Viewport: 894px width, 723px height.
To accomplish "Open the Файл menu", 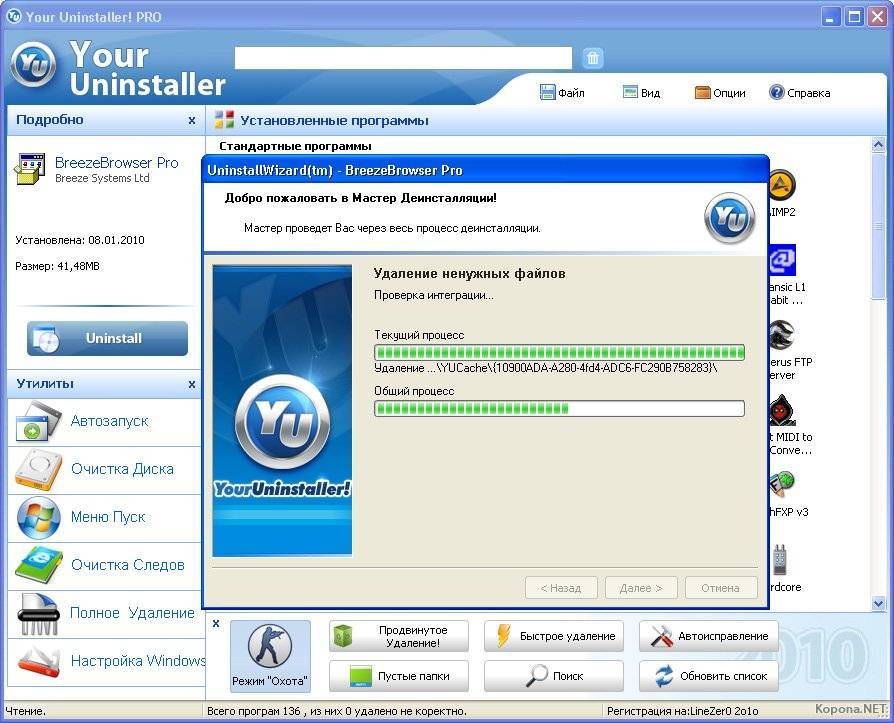I will [x=562, y=92].
